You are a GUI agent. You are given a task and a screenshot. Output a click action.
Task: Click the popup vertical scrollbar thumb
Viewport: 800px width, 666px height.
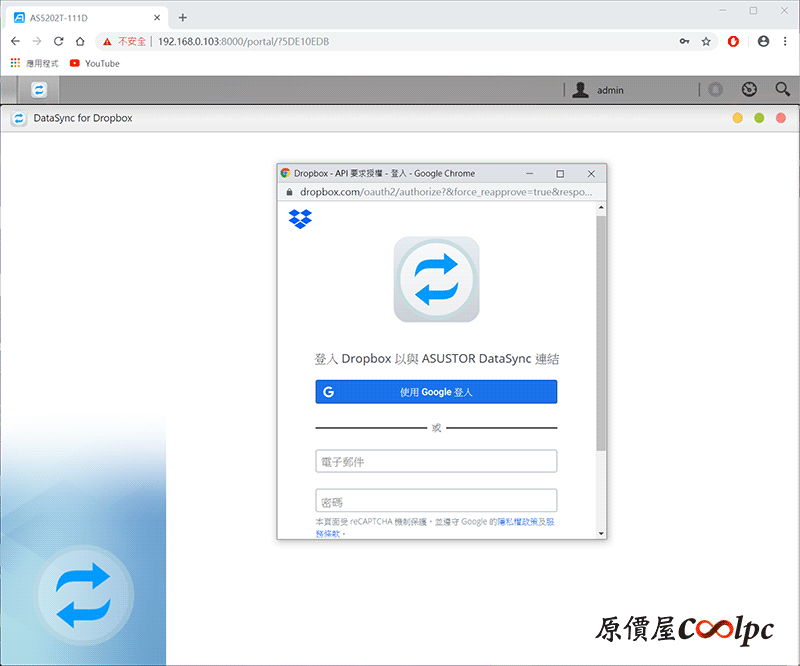pos(601,333)
